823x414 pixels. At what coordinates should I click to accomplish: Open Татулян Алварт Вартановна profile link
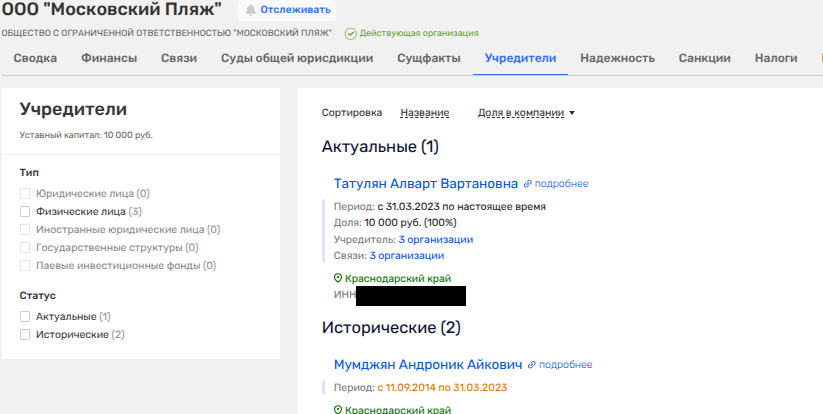426,184
